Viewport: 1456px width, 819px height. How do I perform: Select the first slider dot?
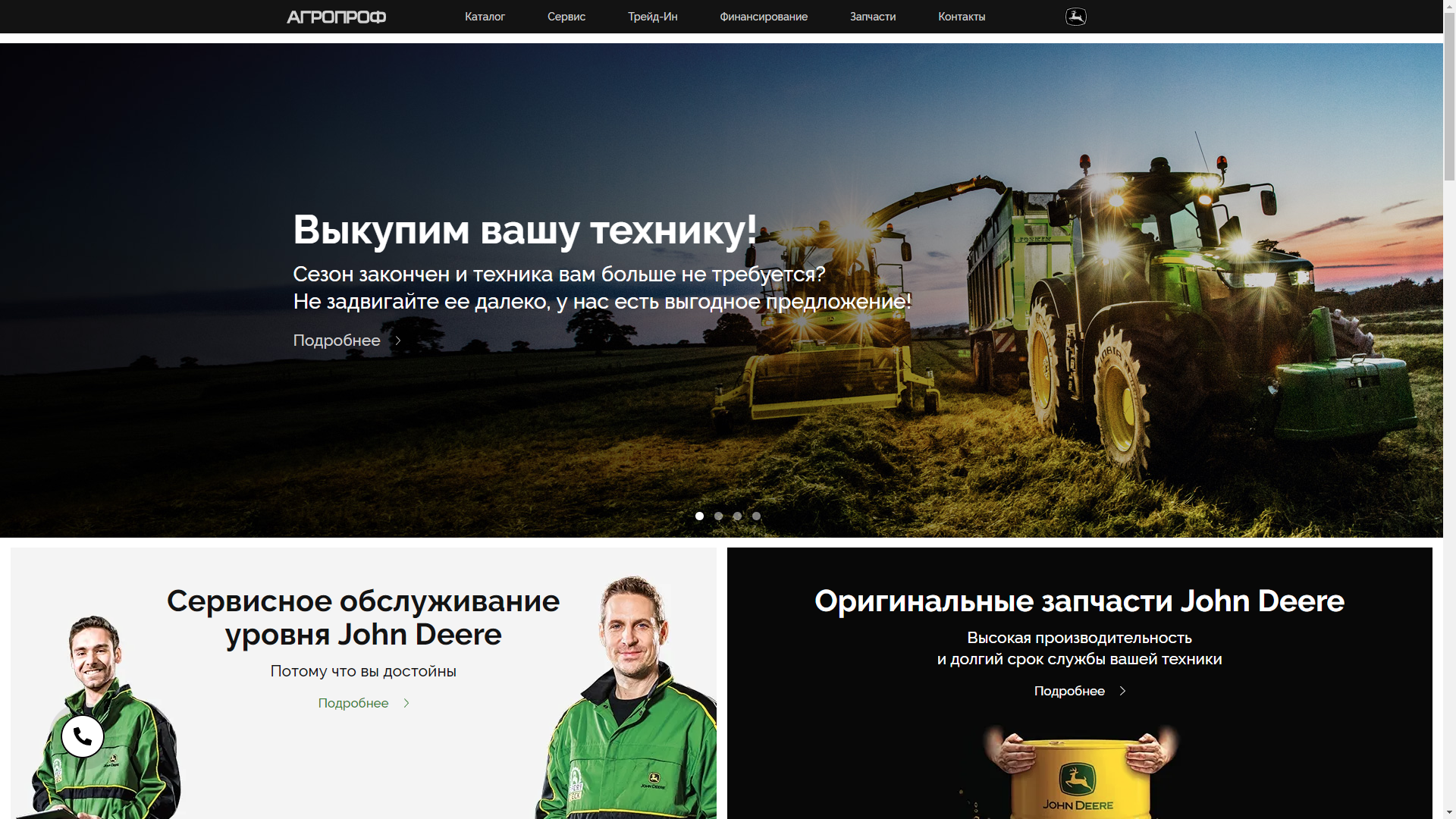(699, 516)
